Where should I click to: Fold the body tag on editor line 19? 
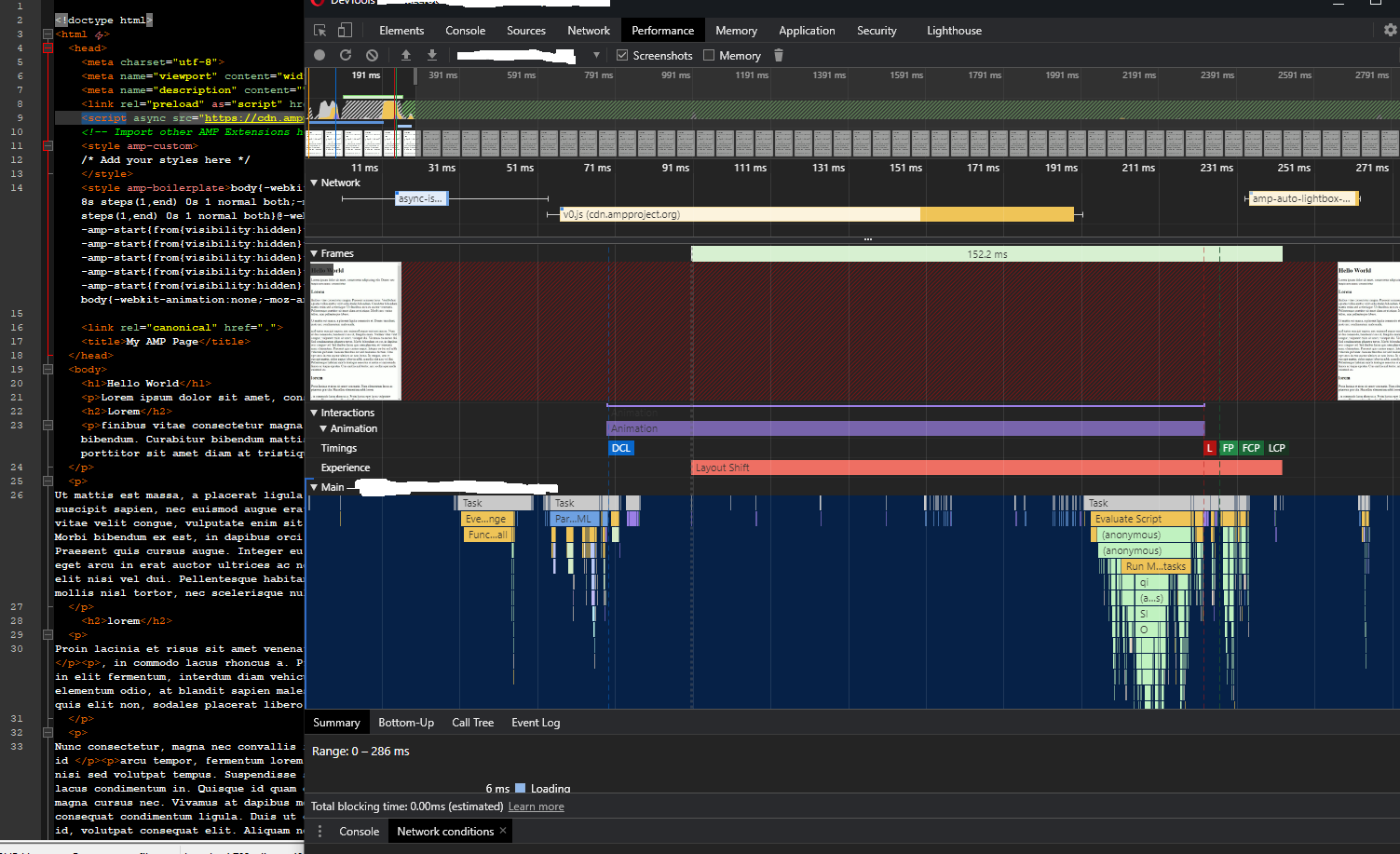point(48,369)
